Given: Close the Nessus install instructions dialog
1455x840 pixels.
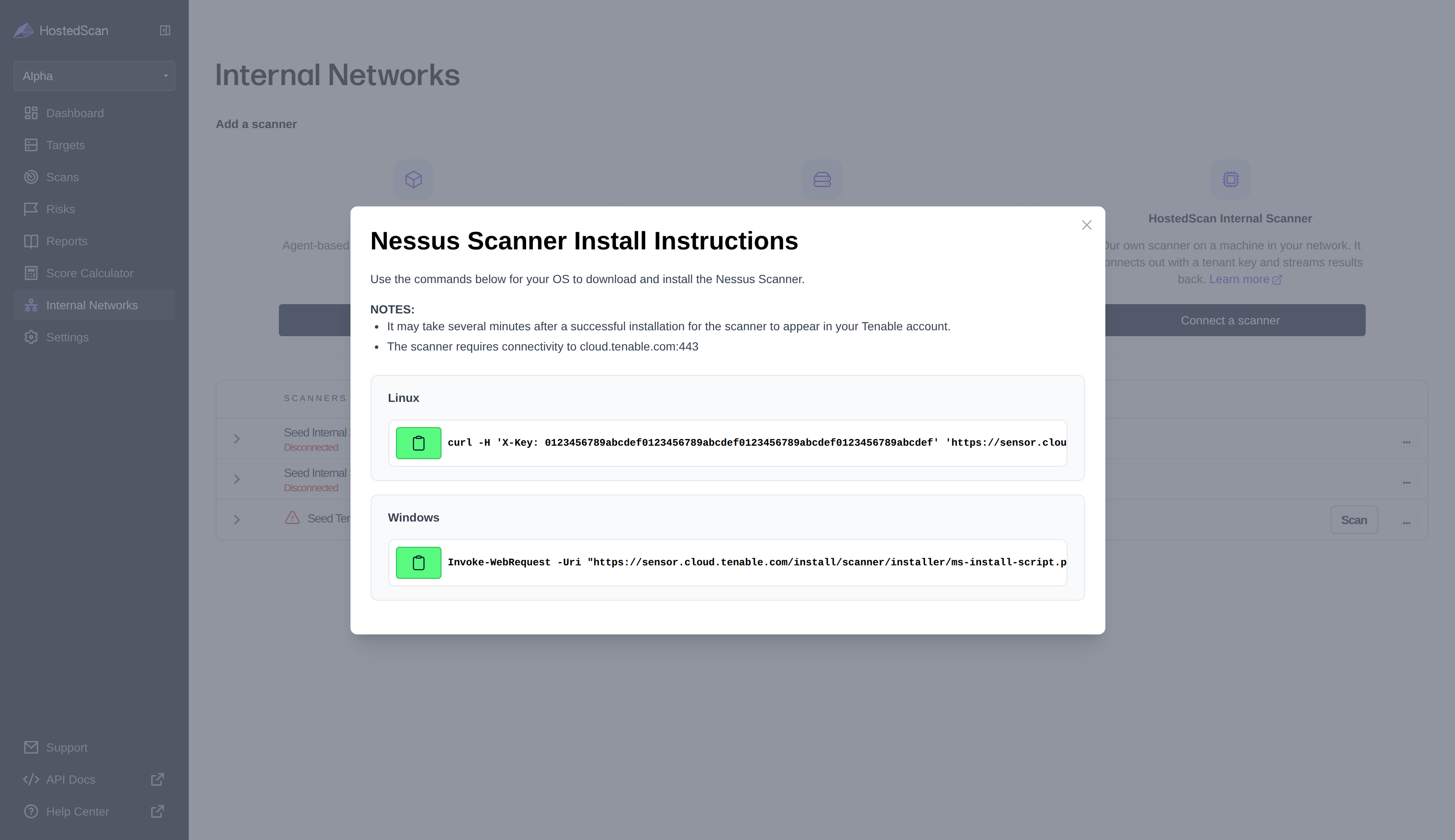Looking at the screenshot, I should (x=1086, y=225).
